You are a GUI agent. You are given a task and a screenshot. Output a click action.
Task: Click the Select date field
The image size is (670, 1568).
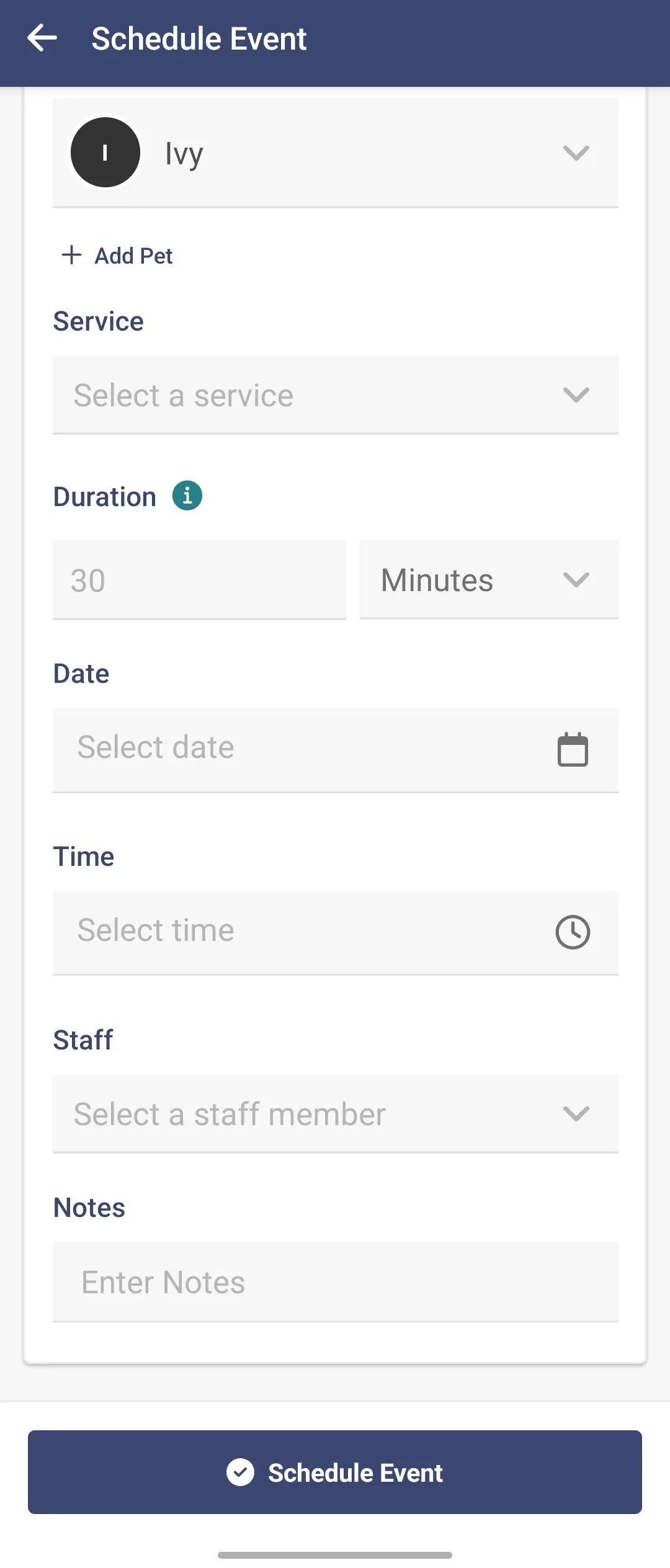click(336, 750)
